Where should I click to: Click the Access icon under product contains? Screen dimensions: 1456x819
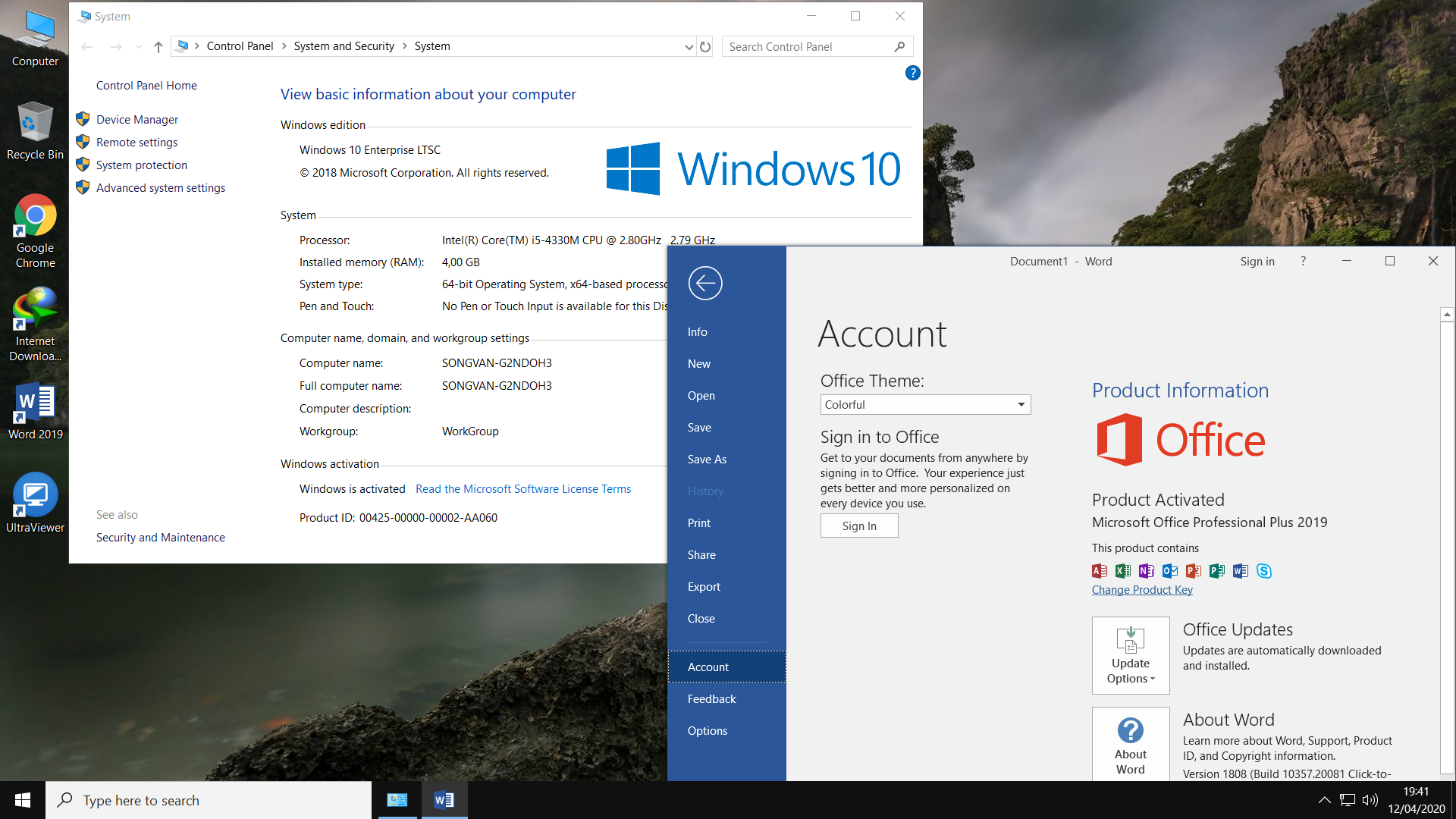tap(1100, 571)
